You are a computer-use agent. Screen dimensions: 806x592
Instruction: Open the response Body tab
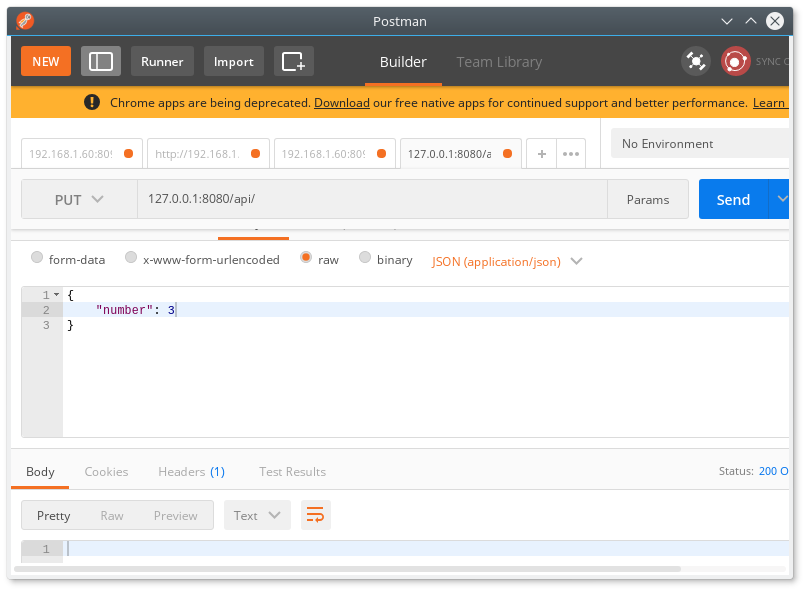40,472
